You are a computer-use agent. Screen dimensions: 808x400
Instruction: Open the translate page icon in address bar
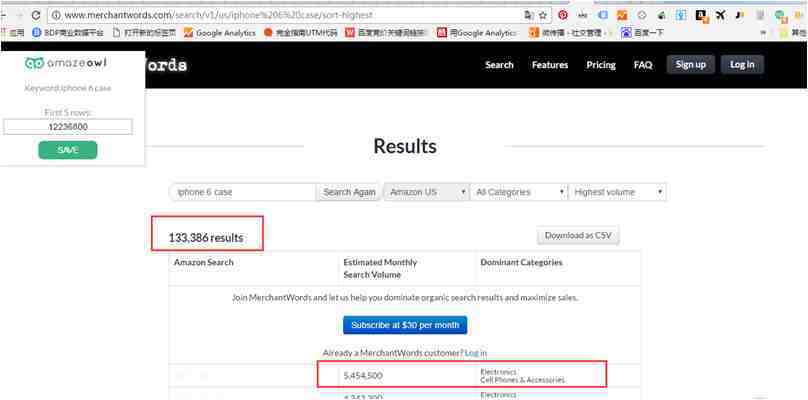(529, 15)
